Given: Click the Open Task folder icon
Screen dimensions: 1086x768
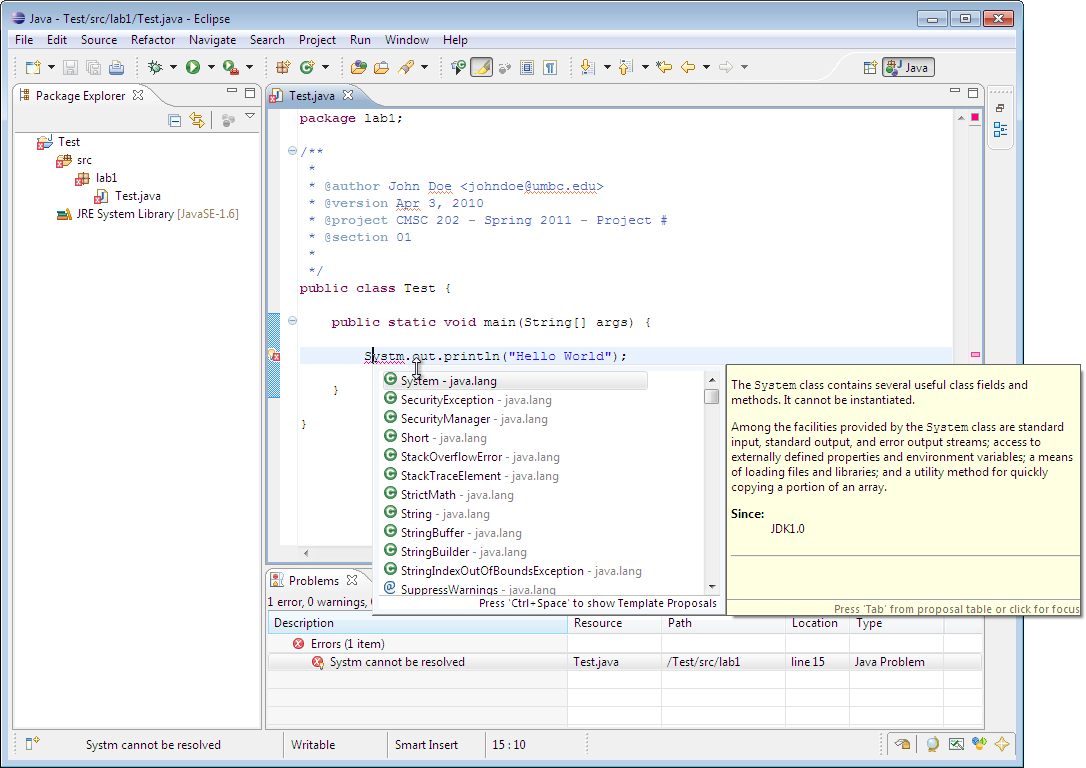Looking at the screenshot, I should coord(381,67).
